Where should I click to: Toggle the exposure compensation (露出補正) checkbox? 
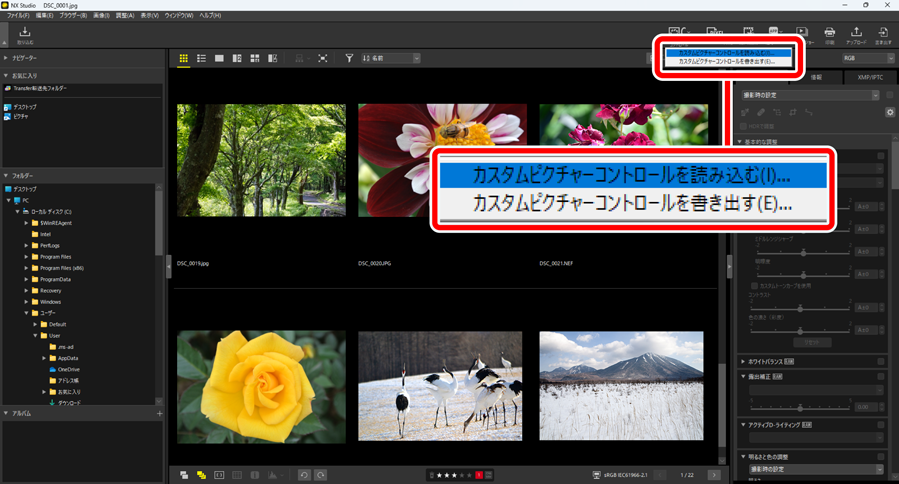pos(881,376)
